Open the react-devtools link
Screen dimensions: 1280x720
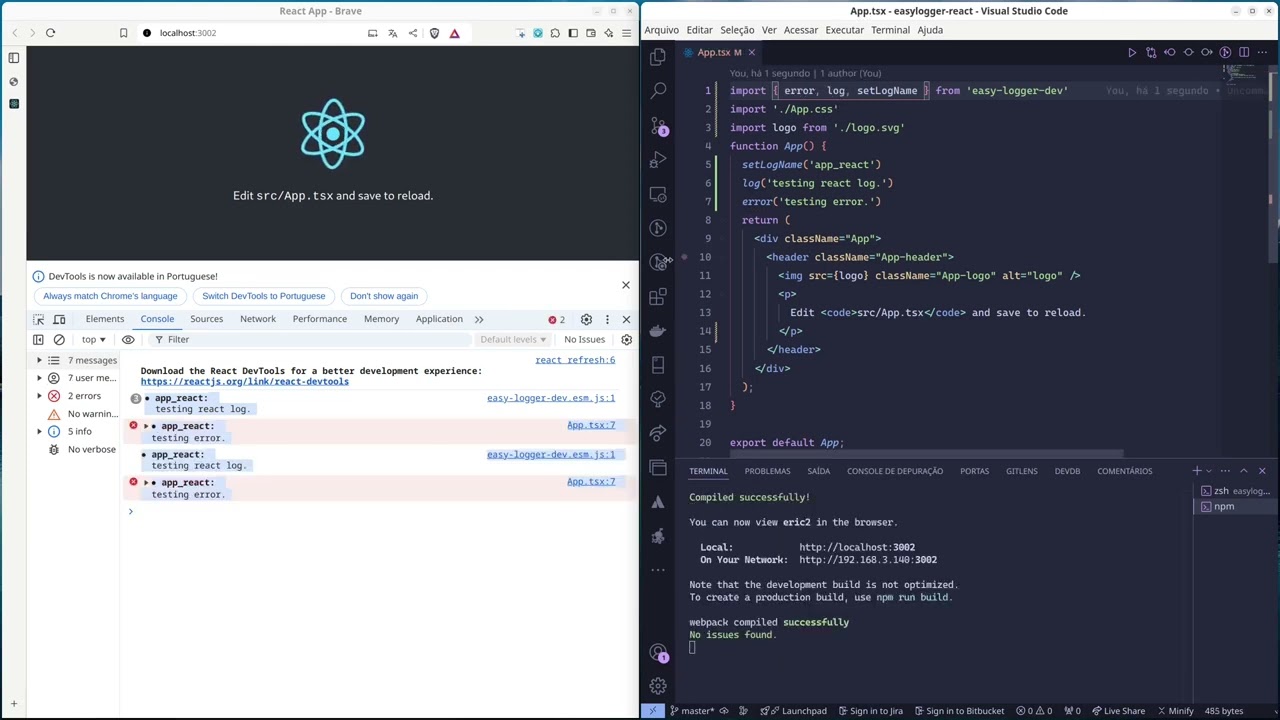coord(245,381)
